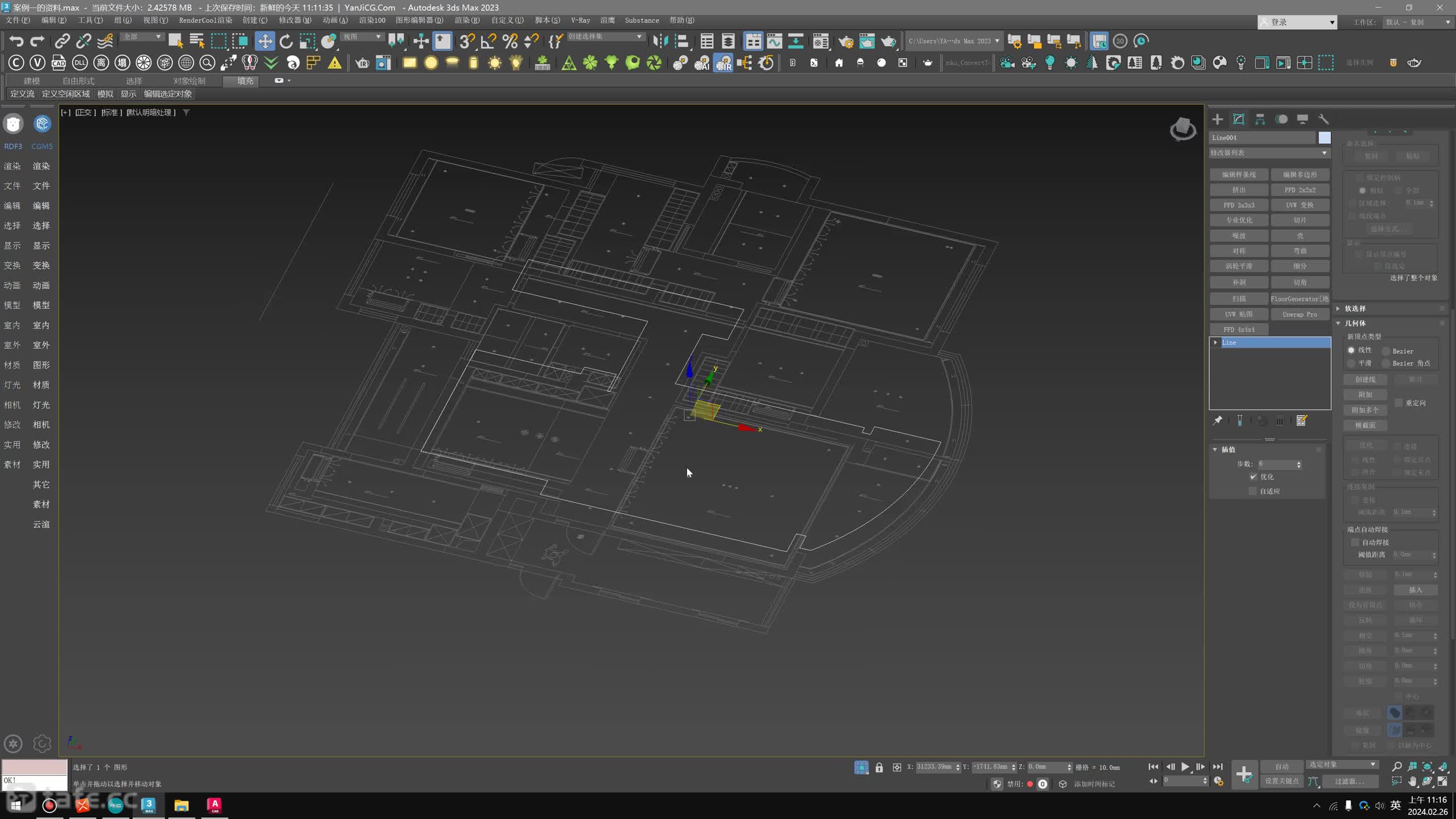Open the Material Editor icon
This screenshot has width=1456, height=819.
click(821, 41)
